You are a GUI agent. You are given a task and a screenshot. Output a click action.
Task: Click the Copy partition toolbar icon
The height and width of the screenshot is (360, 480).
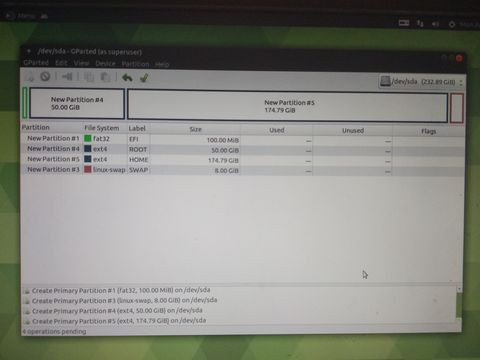89,77
